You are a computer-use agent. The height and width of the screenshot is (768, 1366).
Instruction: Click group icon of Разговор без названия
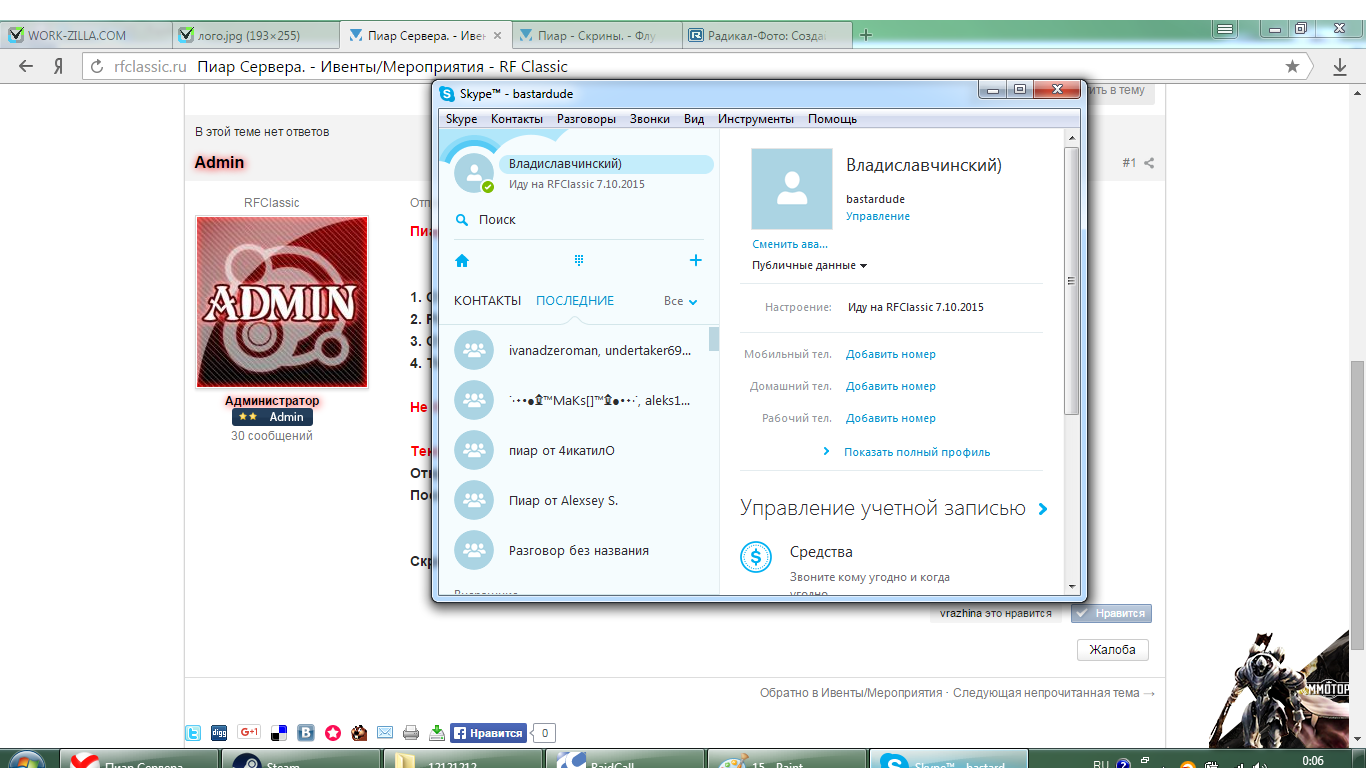pos(474,550)
